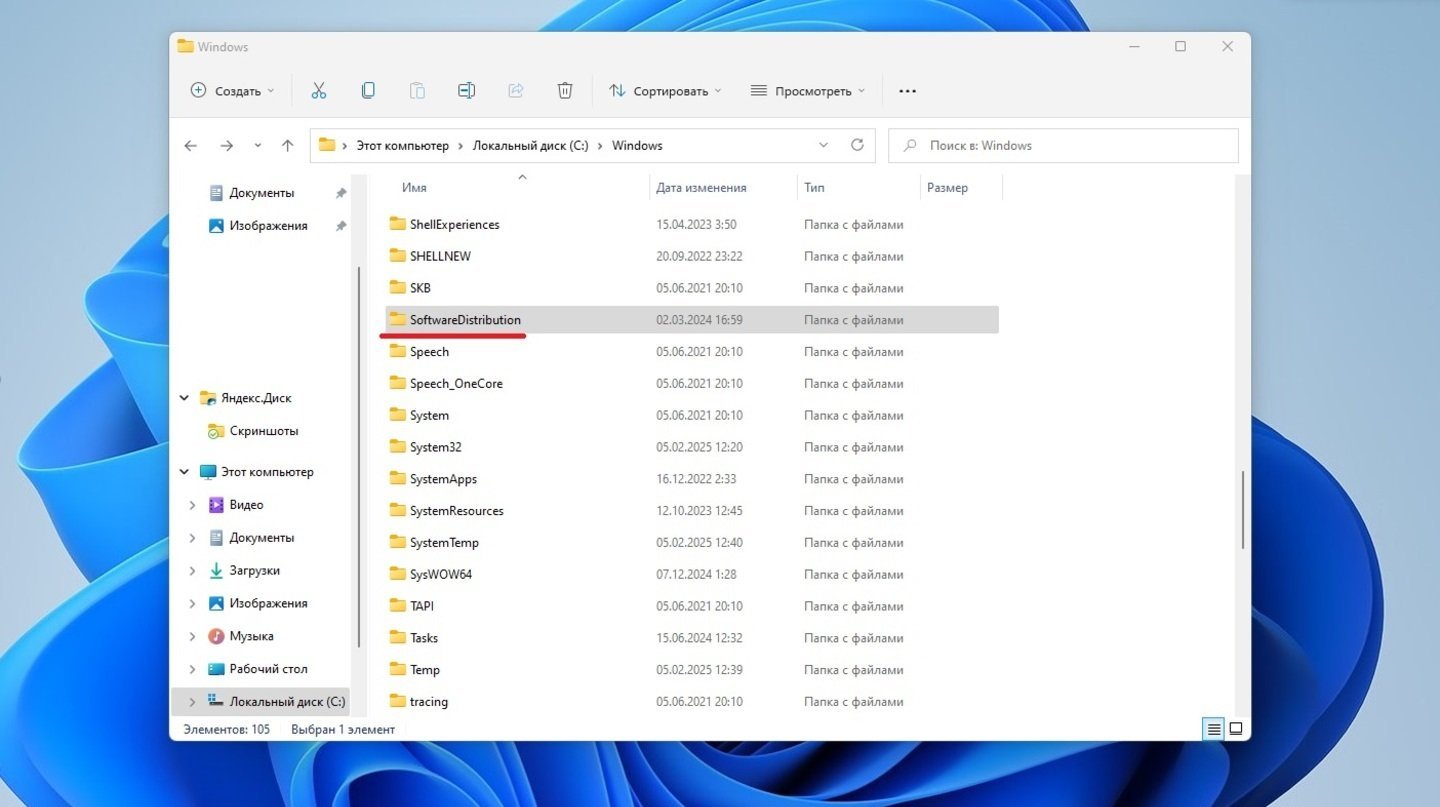Click the System32 folder icon
This screenshot has height=807, width=1440.
point(397,447)
